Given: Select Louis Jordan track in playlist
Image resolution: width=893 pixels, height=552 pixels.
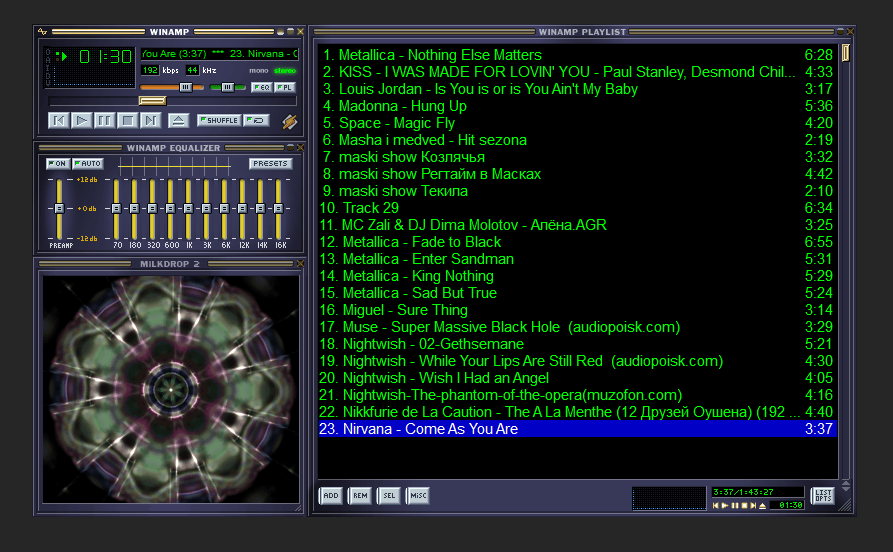Looking at the screenshot, I should coord(577,89).
